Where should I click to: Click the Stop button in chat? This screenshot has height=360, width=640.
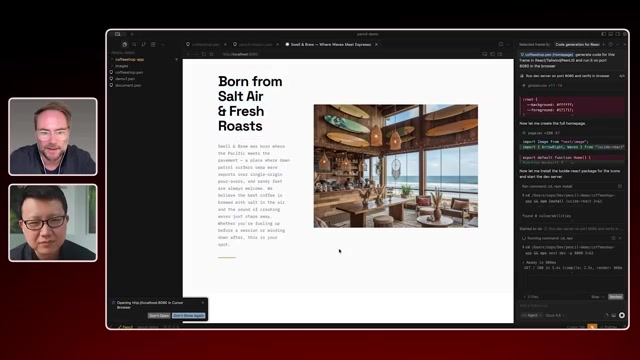click(x=596, y=297)
